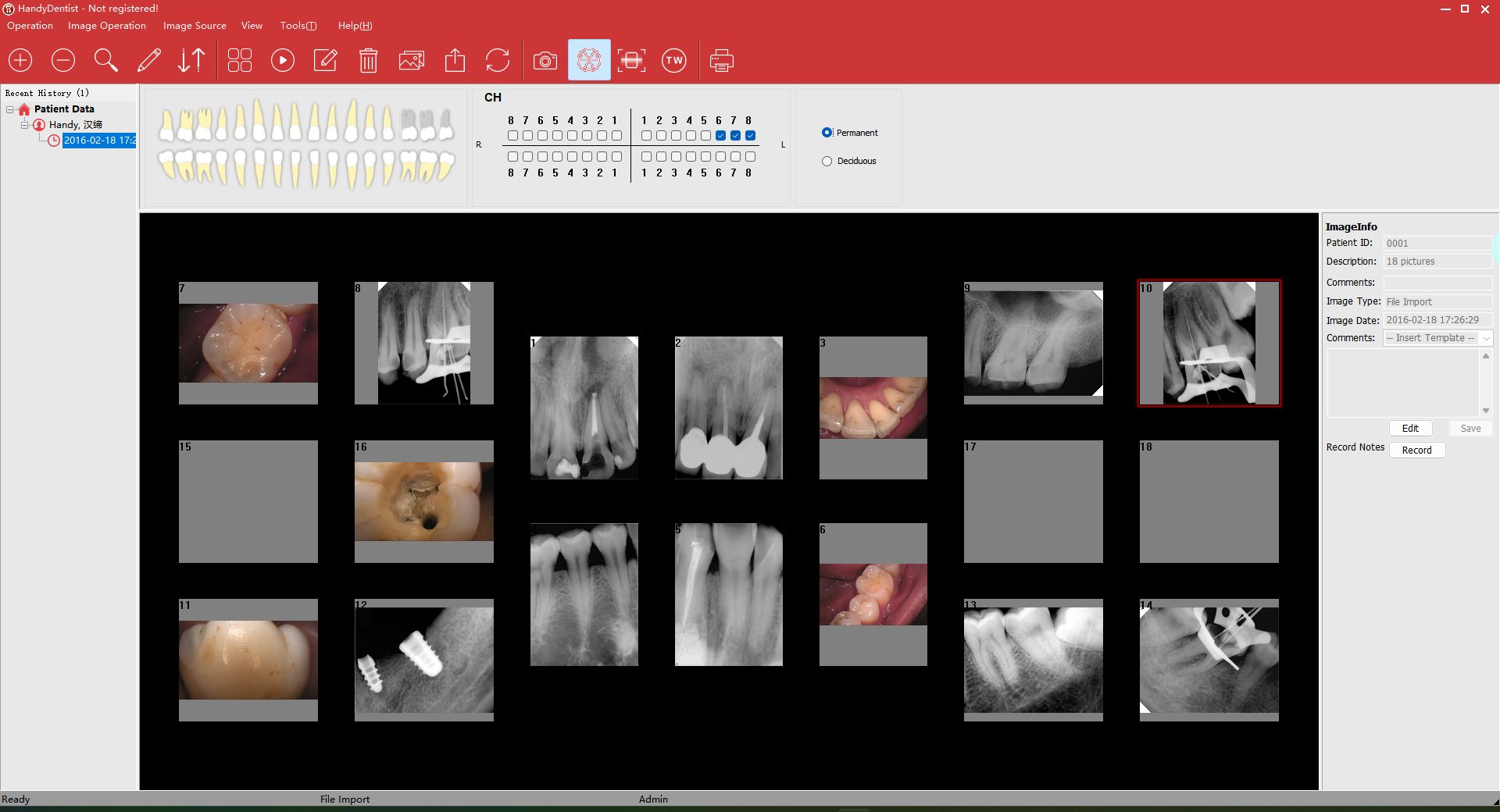Click the Edit button in ImageInfo
1500x812 pixels.
point(1410,429)
